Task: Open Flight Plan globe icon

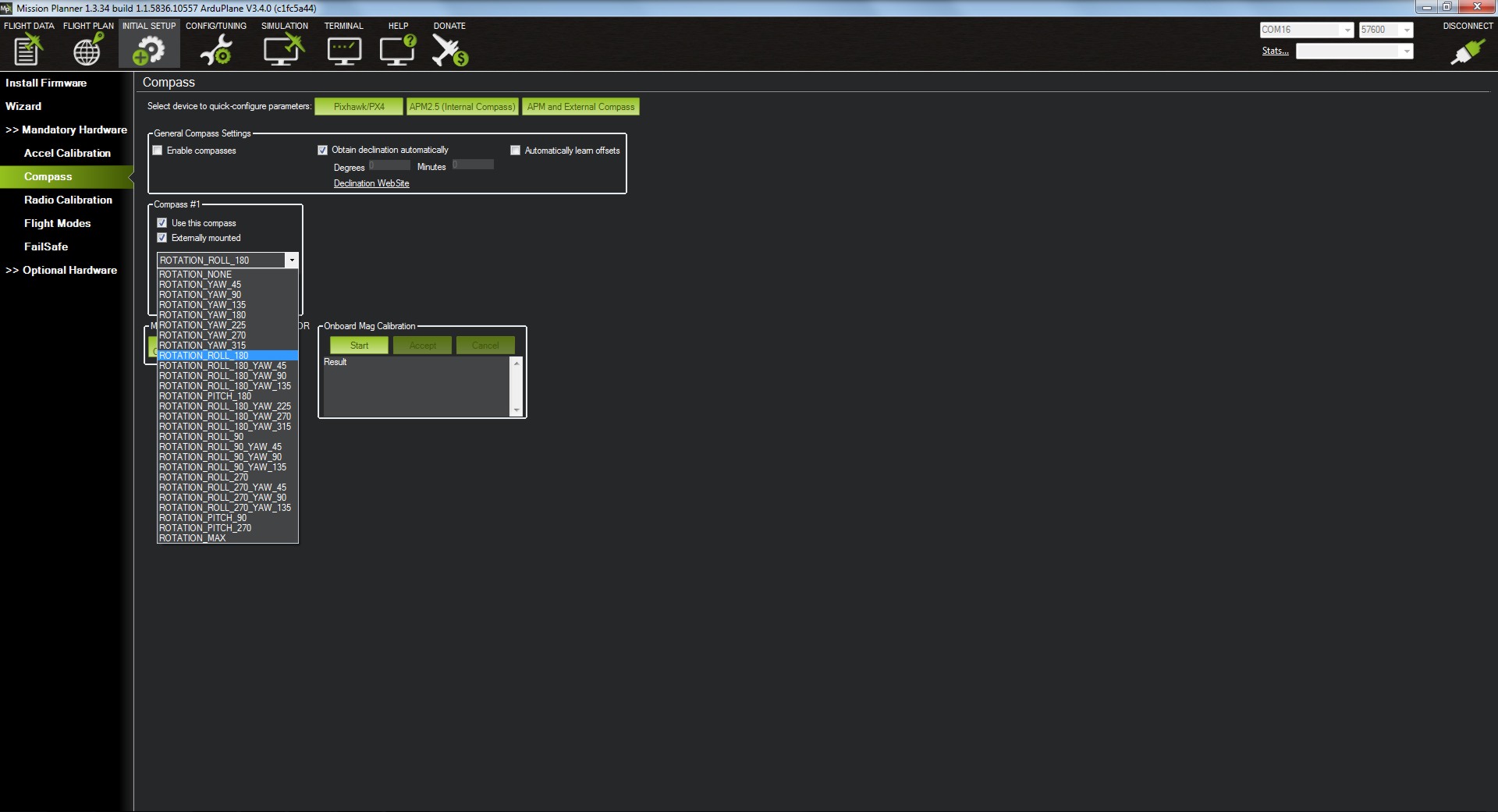Action: pos(87,51)
